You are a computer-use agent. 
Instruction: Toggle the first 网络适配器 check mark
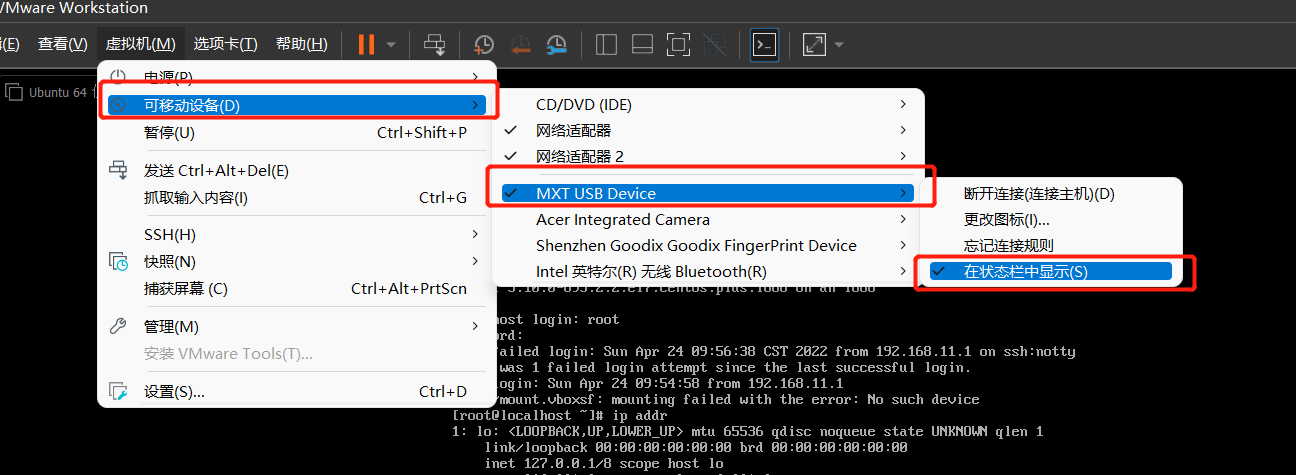pyautogui.click(x=511, y=131)
